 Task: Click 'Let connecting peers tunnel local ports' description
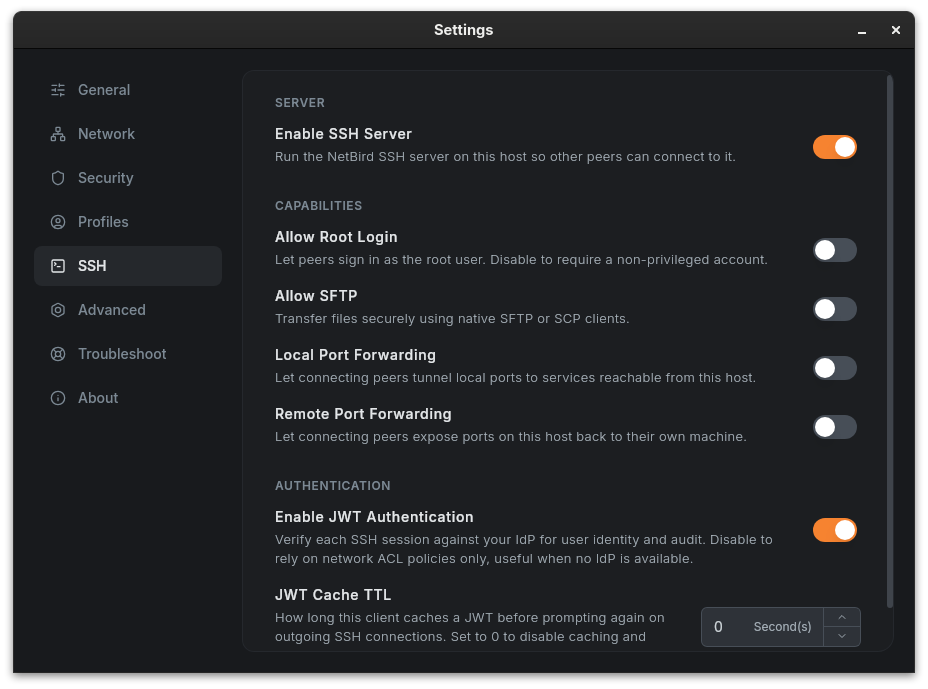click(x=515, y=378)
